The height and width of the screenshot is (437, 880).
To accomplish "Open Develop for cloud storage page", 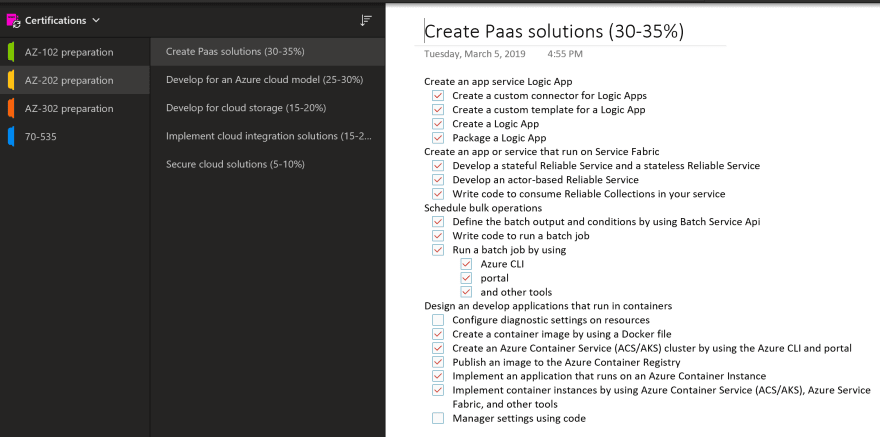I will coord(268,108).
